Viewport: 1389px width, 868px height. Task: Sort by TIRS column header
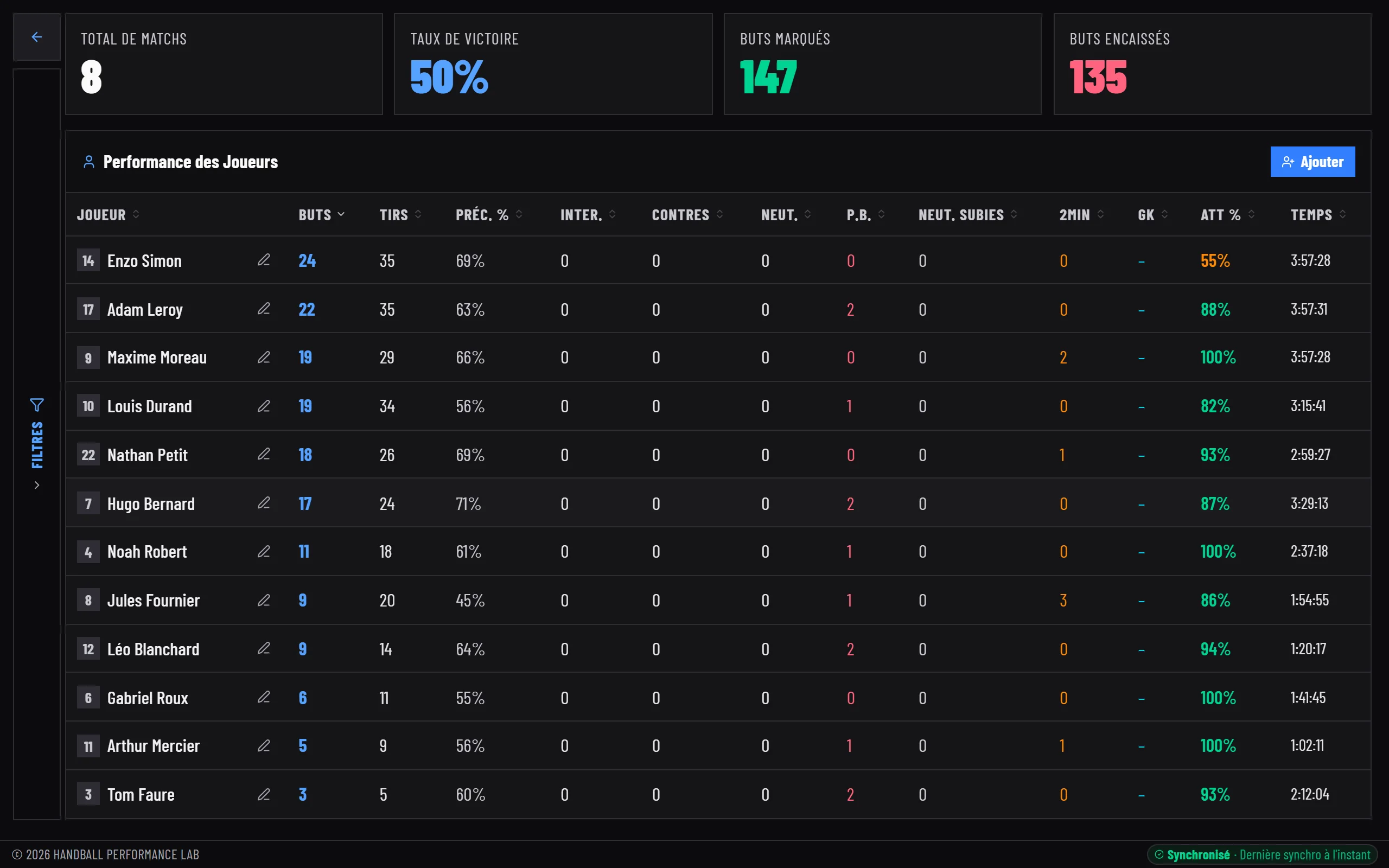tap(400, 215)
